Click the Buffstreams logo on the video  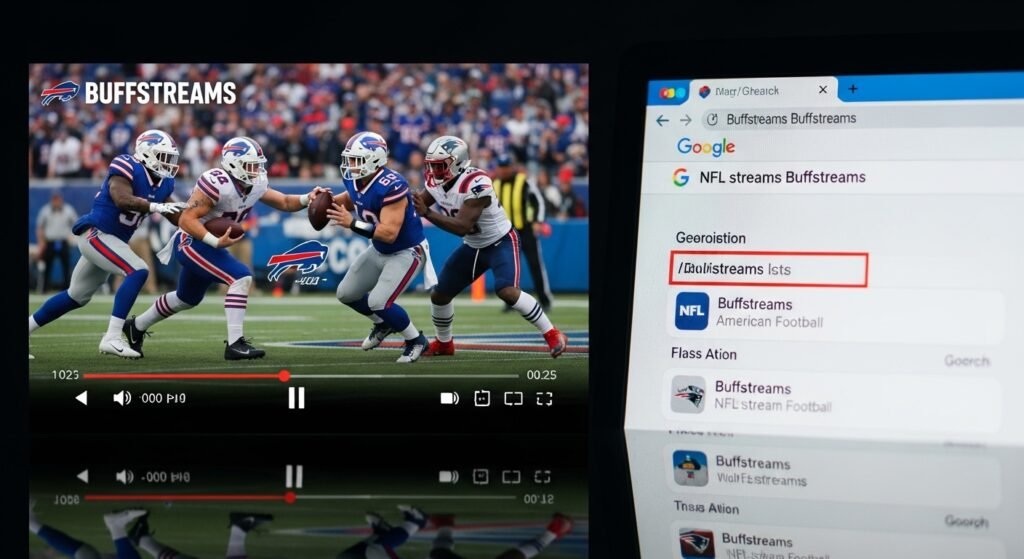click(x=138, y=93)
